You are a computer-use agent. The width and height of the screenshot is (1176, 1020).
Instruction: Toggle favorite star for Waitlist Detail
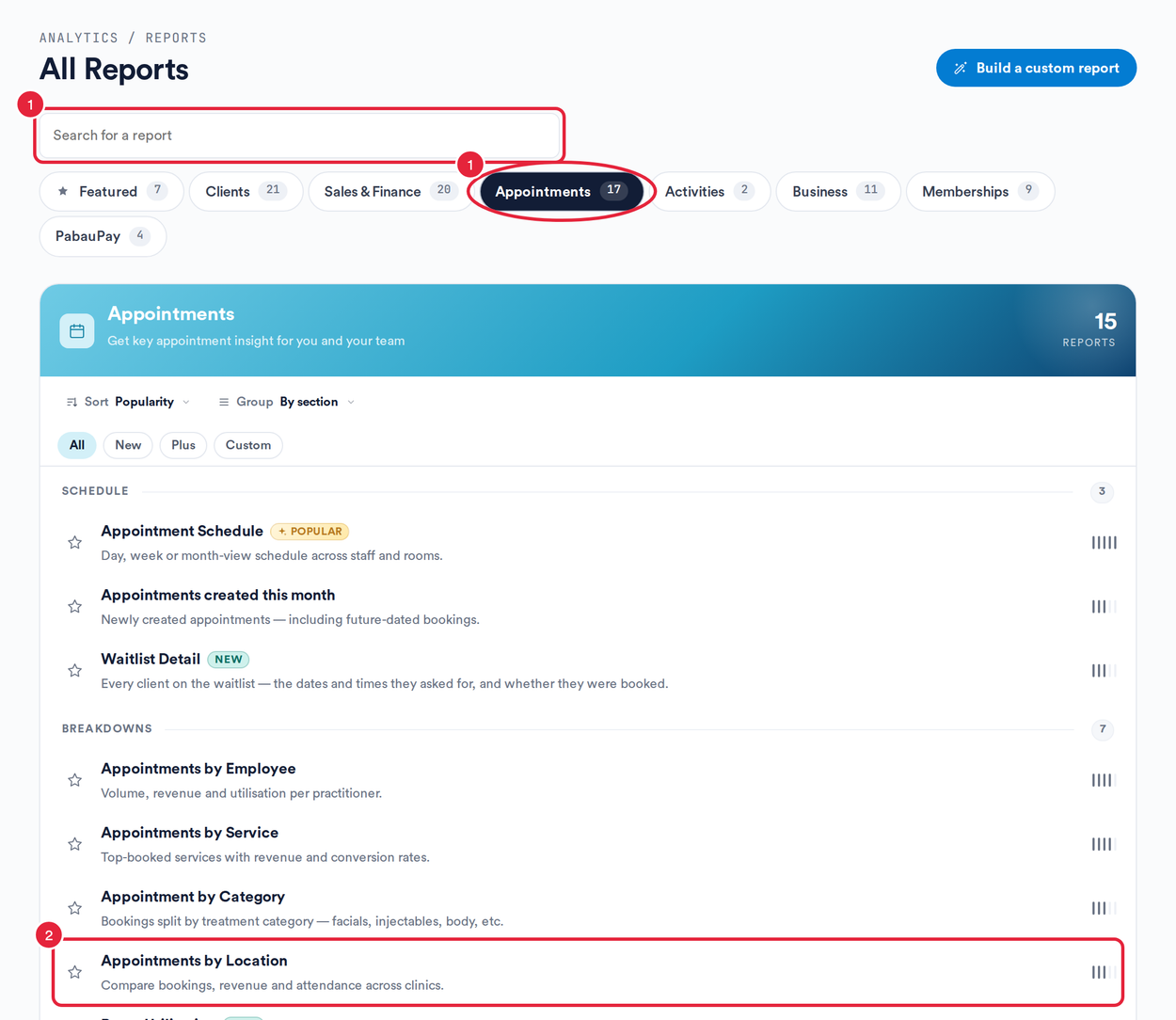click(74, 671)
